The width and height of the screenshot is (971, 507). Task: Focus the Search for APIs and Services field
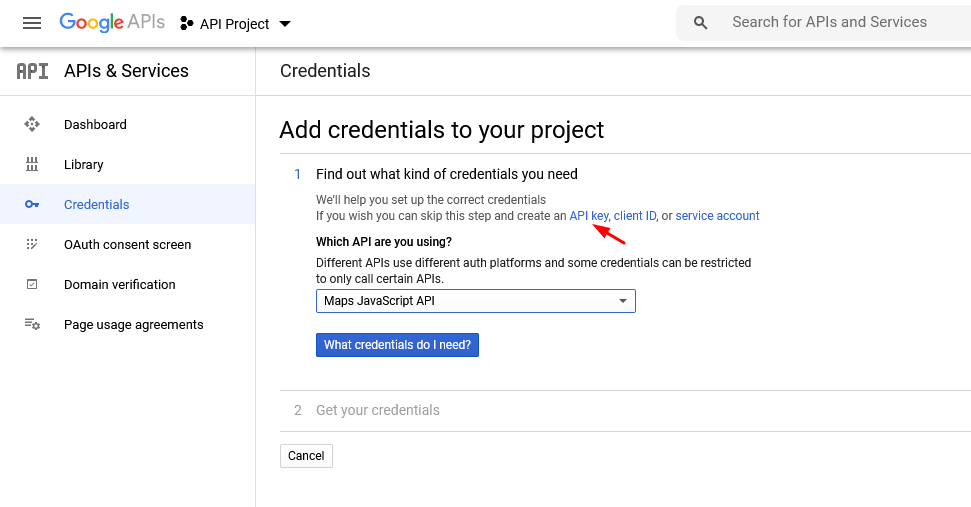click(840, 22)
